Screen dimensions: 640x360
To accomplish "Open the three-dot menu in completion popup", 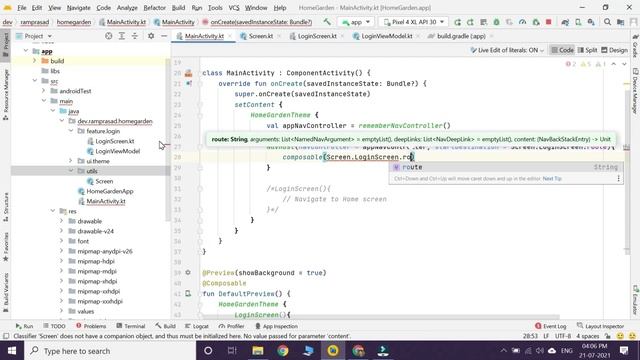I will pyautogui.click(x=618, y=178).
